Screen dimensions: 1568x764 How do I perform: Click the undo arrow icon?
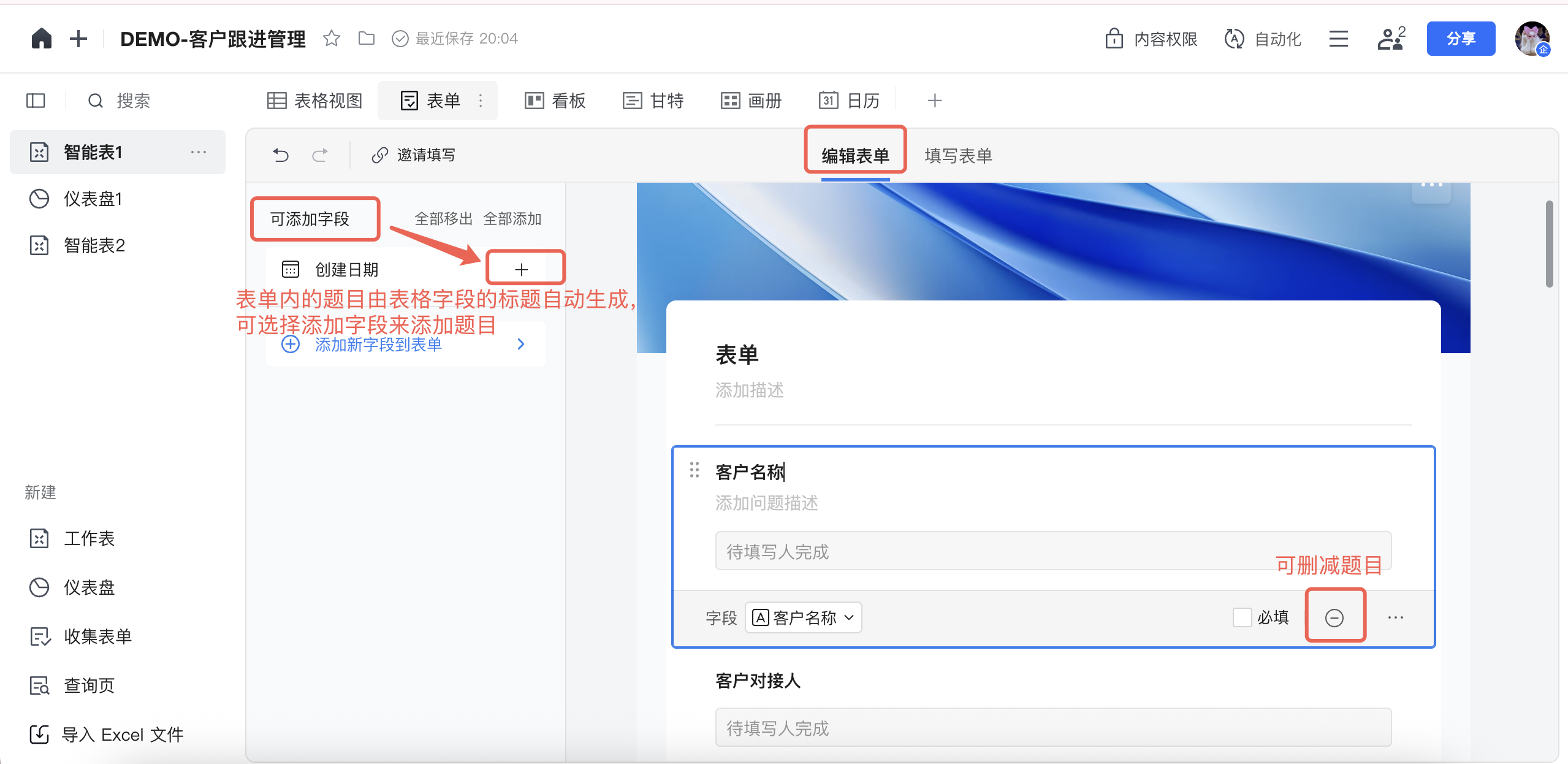coord(281,155)
